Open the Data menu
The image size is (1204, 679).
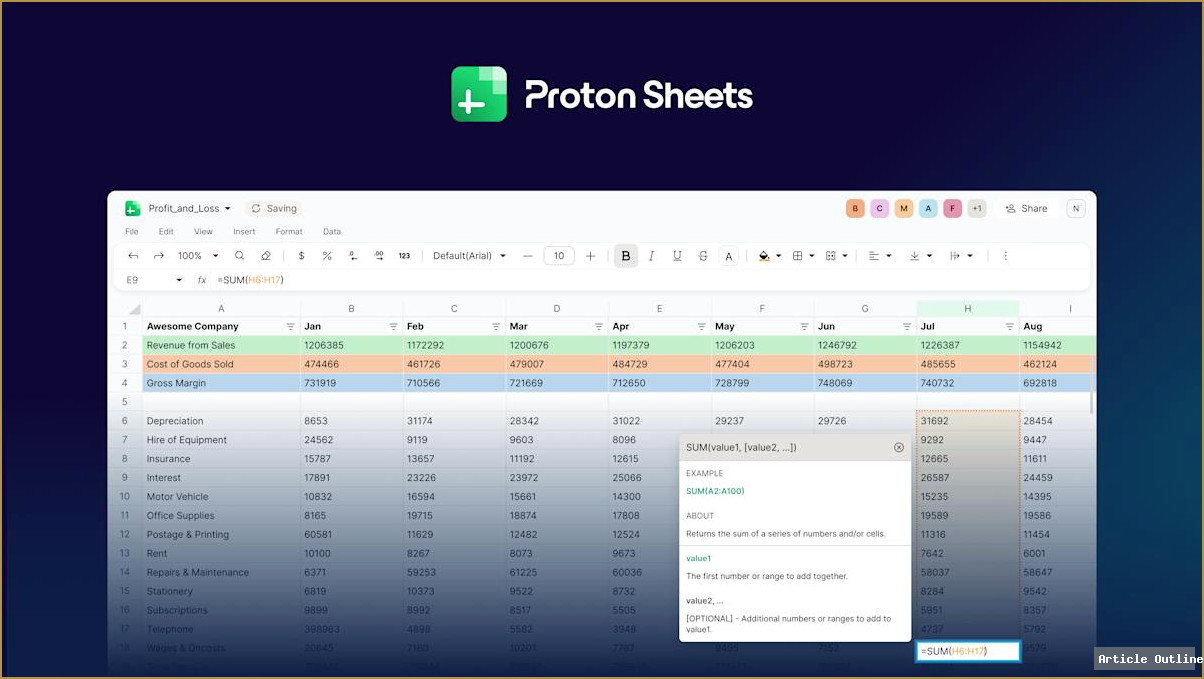click(332, 231)
